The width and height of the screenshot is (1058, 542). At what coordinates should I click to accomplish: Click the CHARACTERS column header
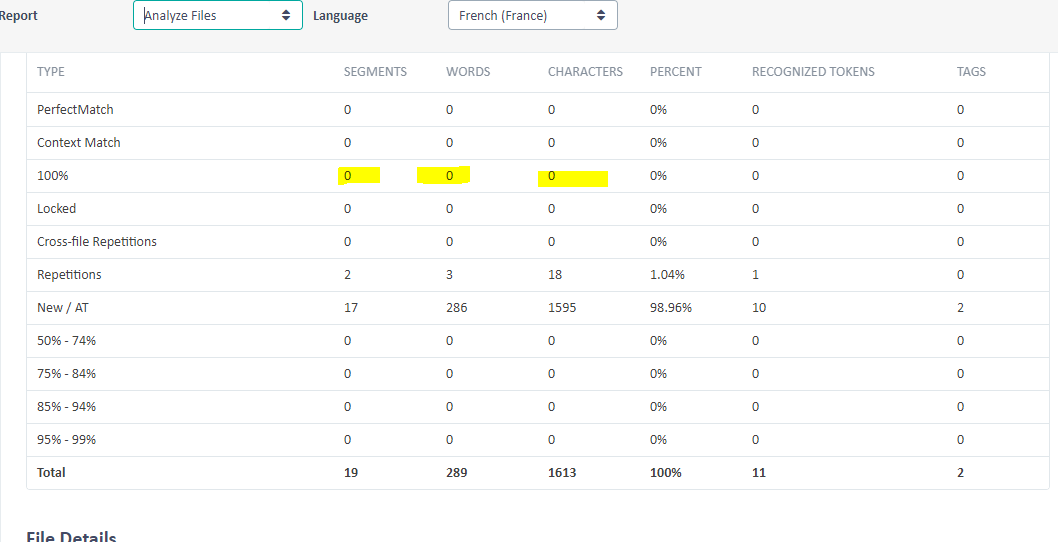(585, 72)
